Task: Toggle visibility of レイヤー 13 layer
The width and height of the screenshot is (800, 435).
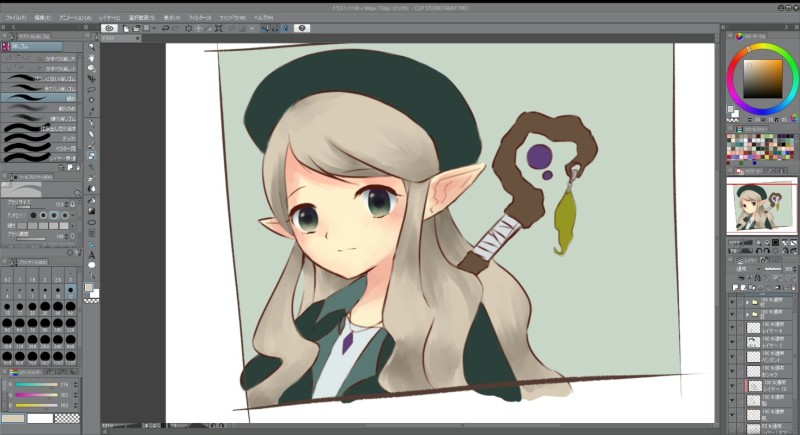Action: click(x=733, y=386)
